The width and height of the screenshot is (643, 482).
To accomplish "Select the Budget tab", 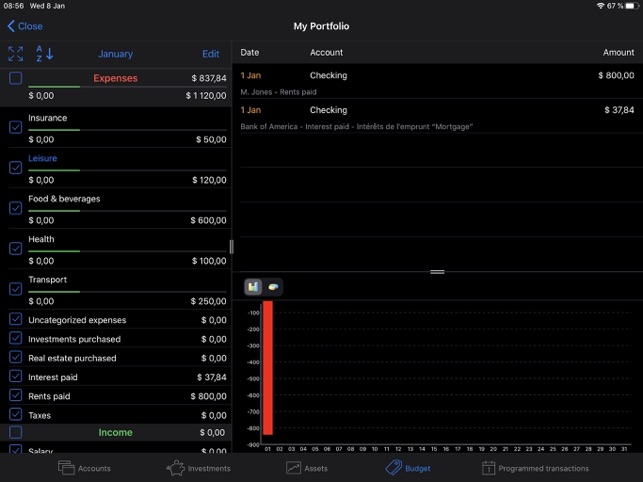I will pos(408,468).
